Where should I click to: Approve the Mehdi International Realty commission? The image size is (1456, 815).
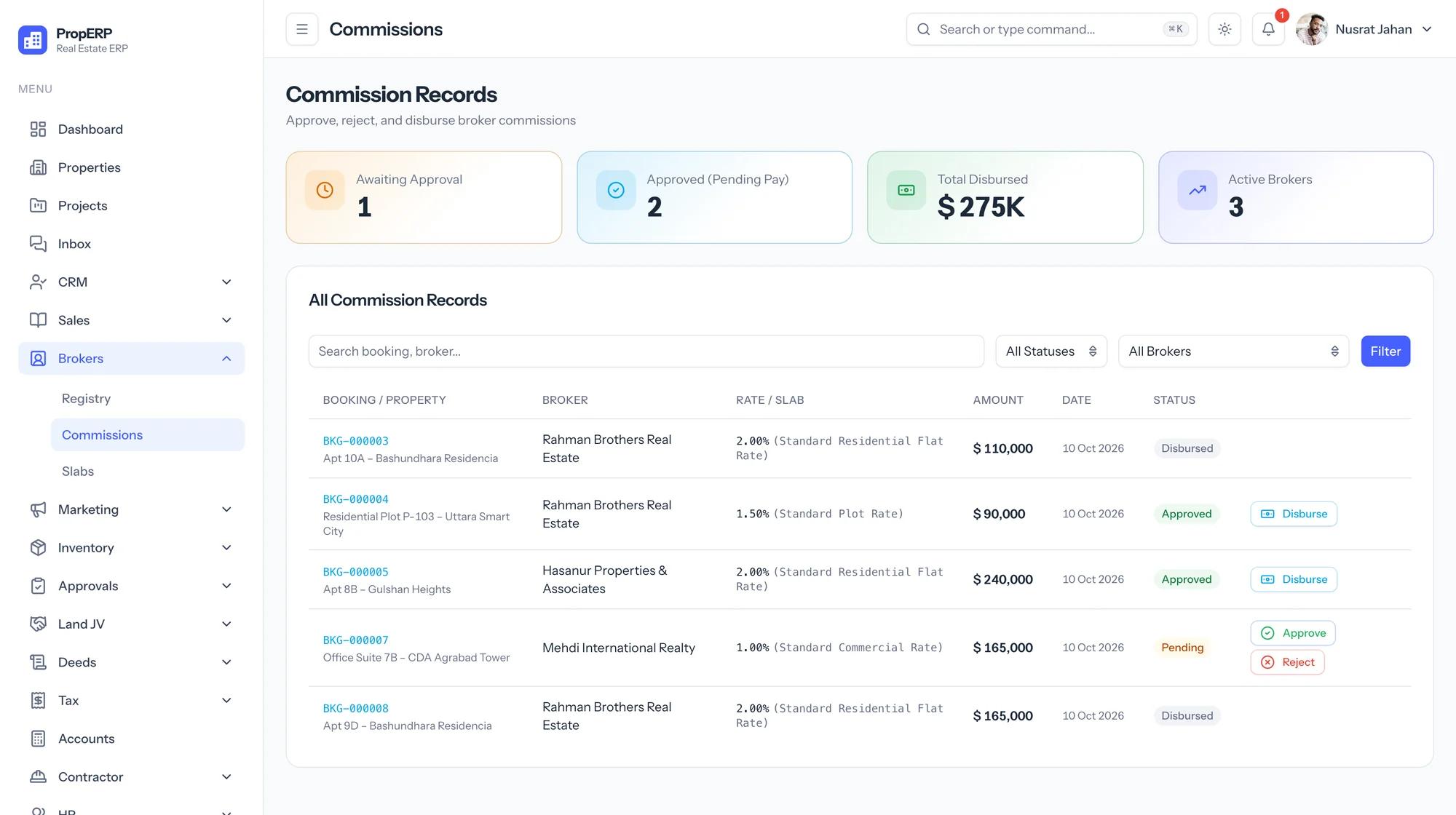pyautogui.click(x=1293, y=633)
